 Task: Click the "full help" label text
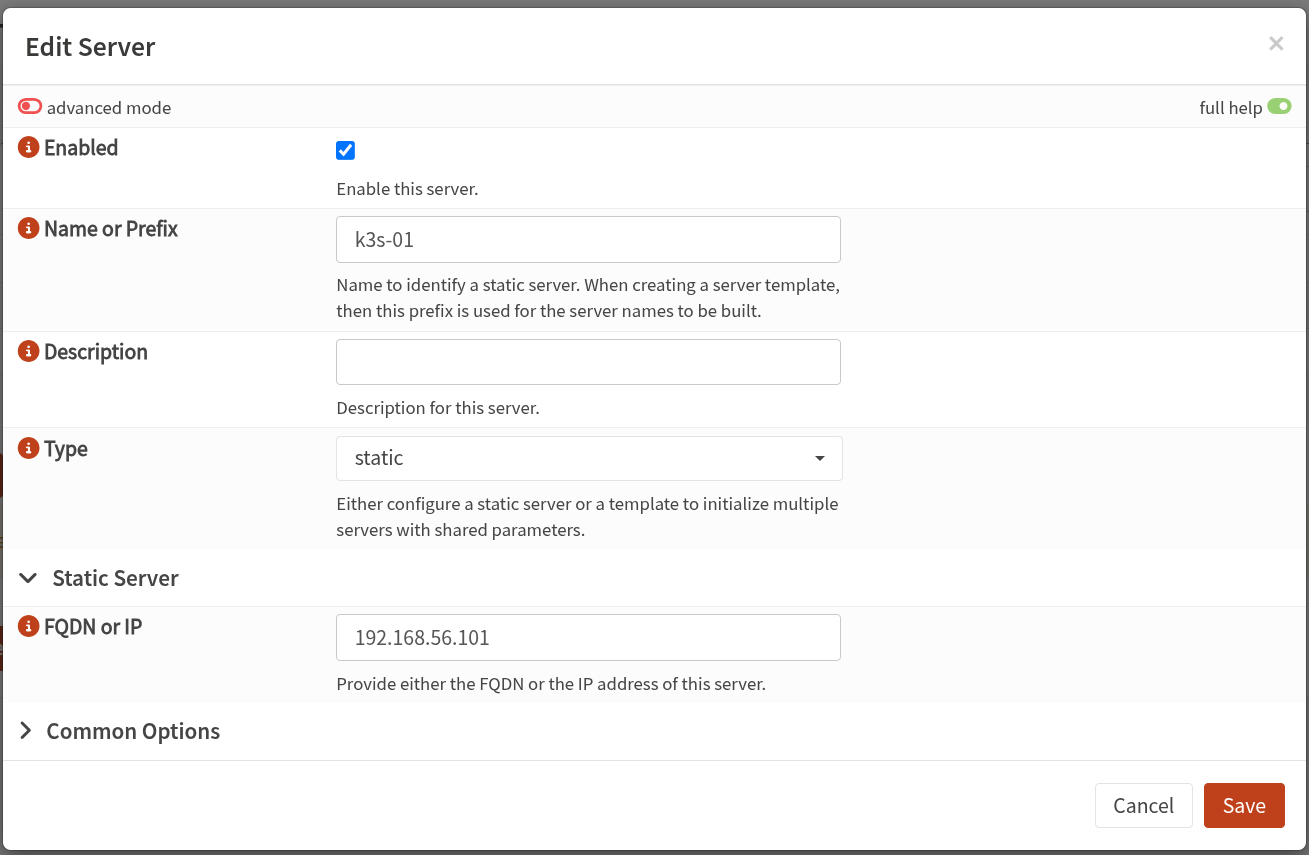1230,108
